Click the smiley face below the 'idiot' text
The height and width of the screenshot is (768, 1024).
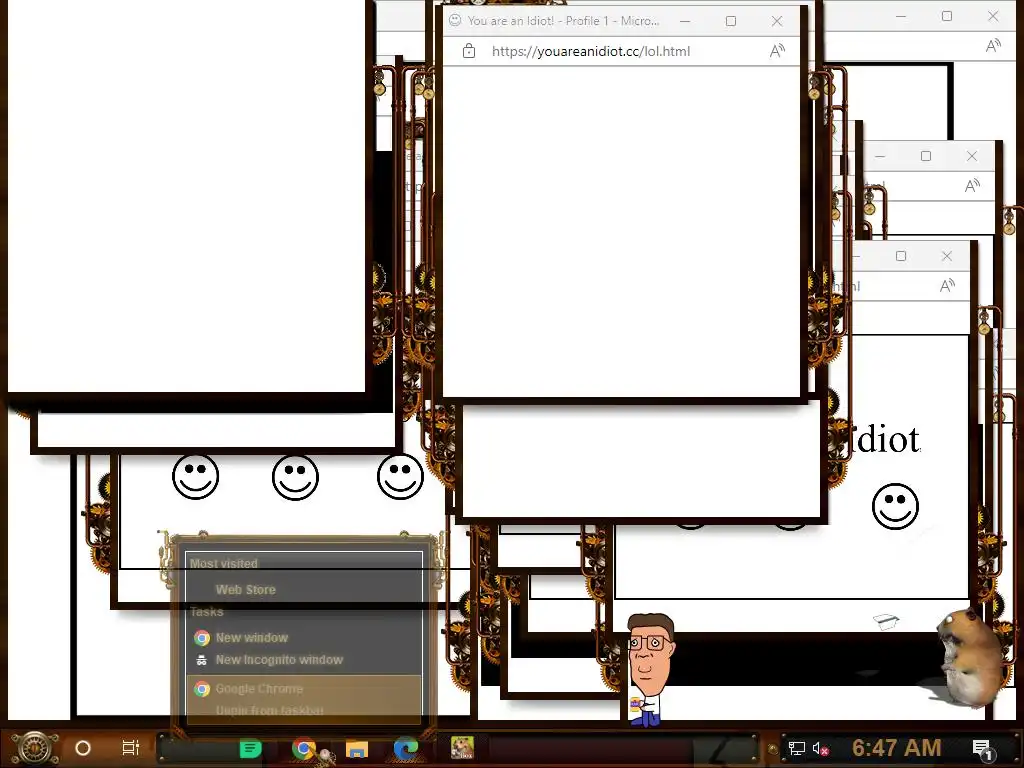coord(895,506)
